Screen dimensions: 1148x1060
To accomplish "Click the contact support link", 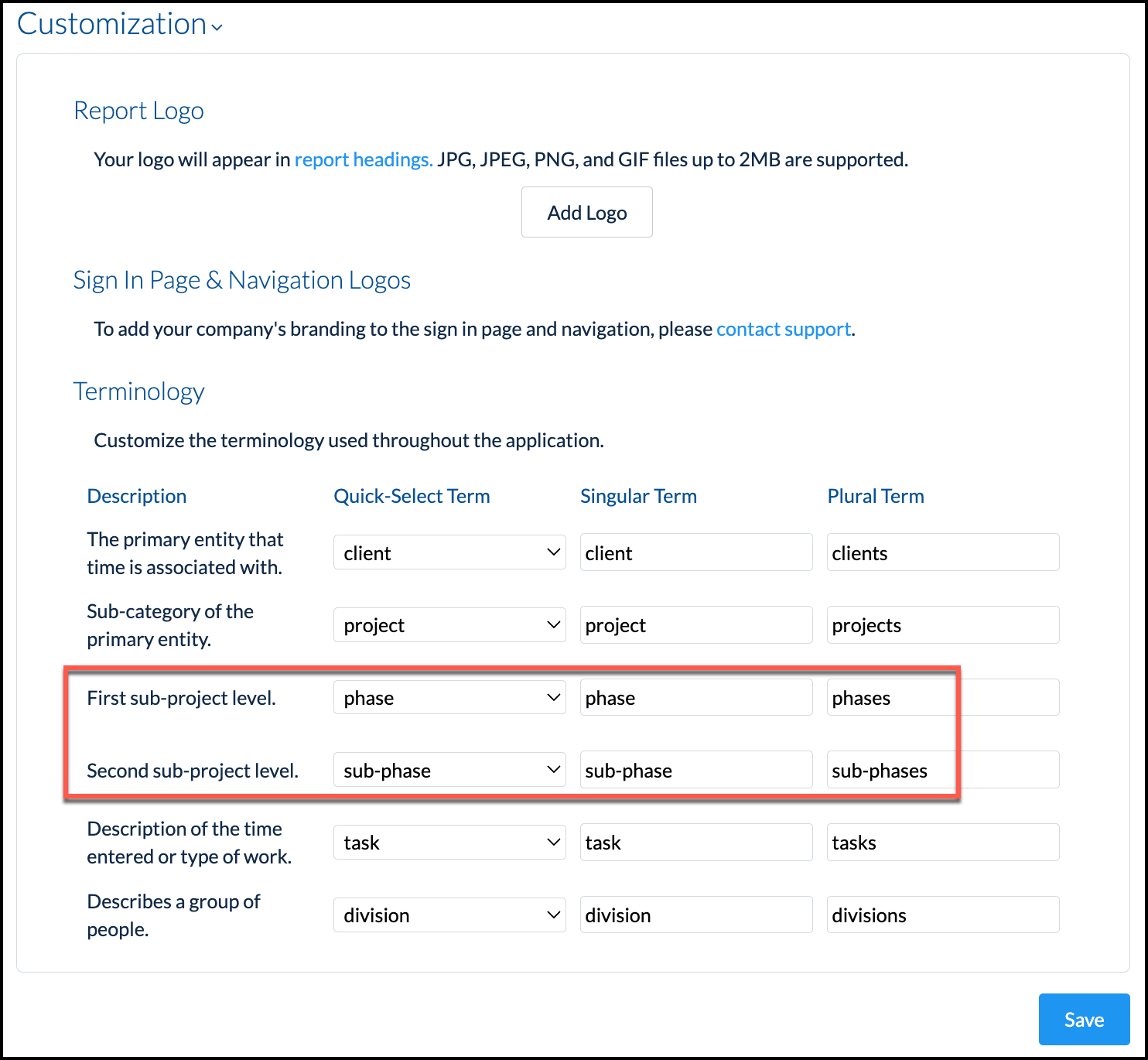I will coord(783,329).
